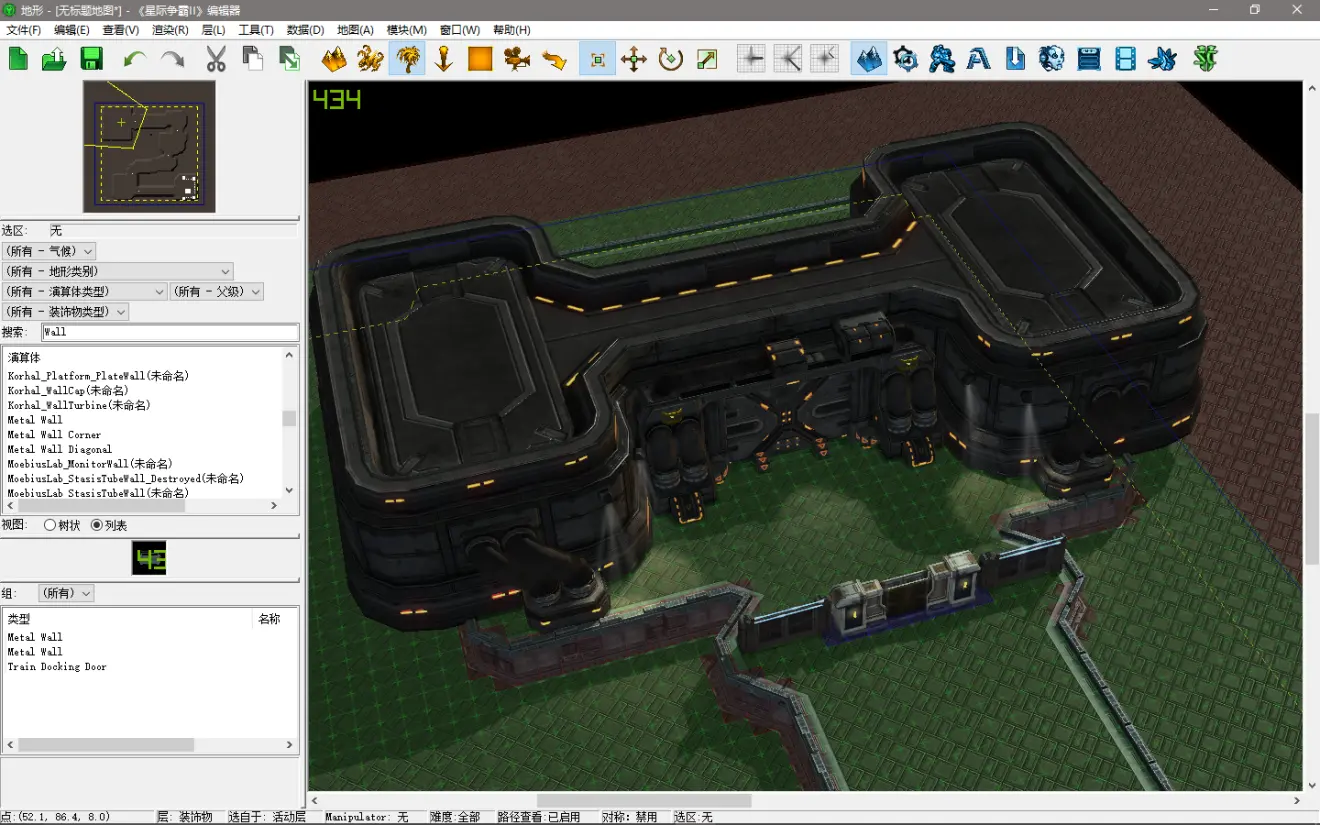This screenshot has height=825, width=1320.
Task: Open the 气候 climate filter dropdown
Action: (x=49, y=251)
